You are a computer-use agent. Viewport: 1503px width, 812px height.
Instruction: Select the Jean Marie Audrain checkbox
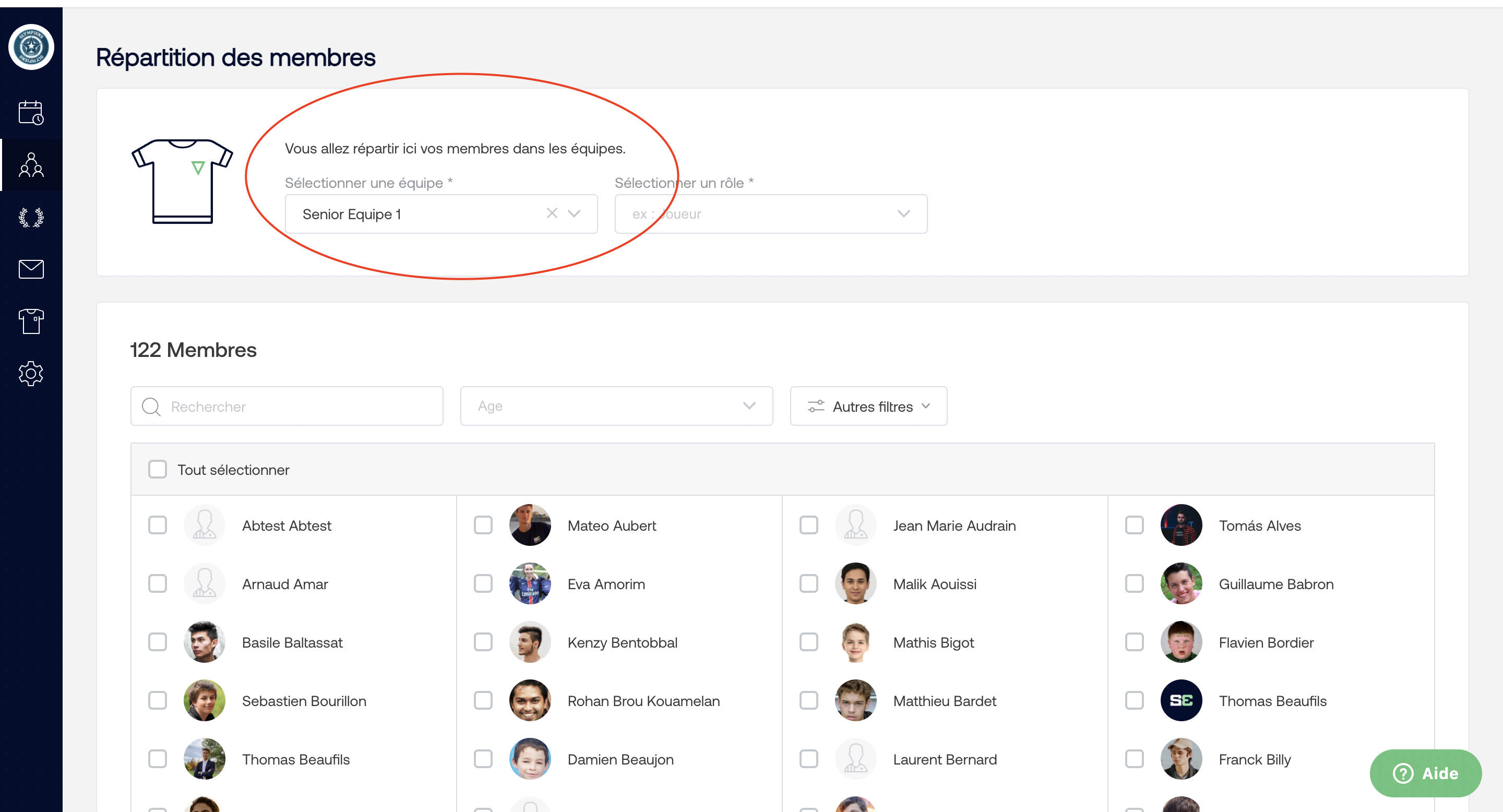[x=809, y=525]
